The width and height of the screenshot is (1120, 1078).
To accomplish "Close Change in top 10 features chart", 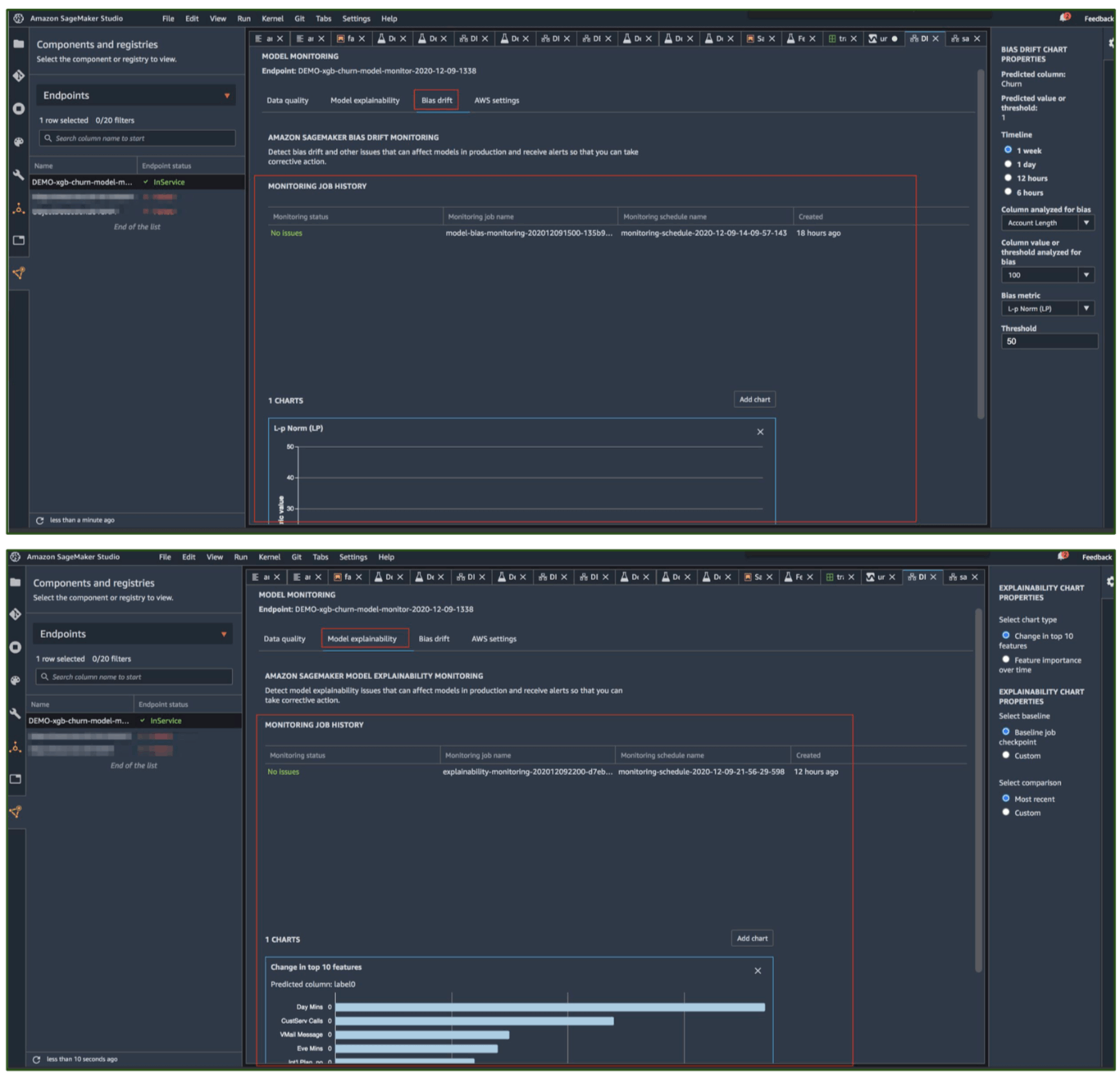I will (x=758, y=971).
